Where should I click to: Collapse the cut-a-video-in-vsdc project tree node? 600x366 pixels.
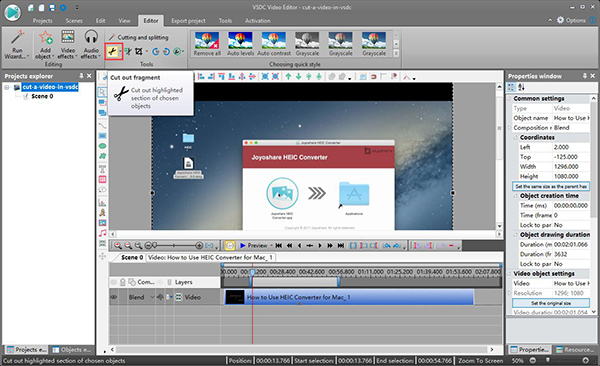pos(7,87)
